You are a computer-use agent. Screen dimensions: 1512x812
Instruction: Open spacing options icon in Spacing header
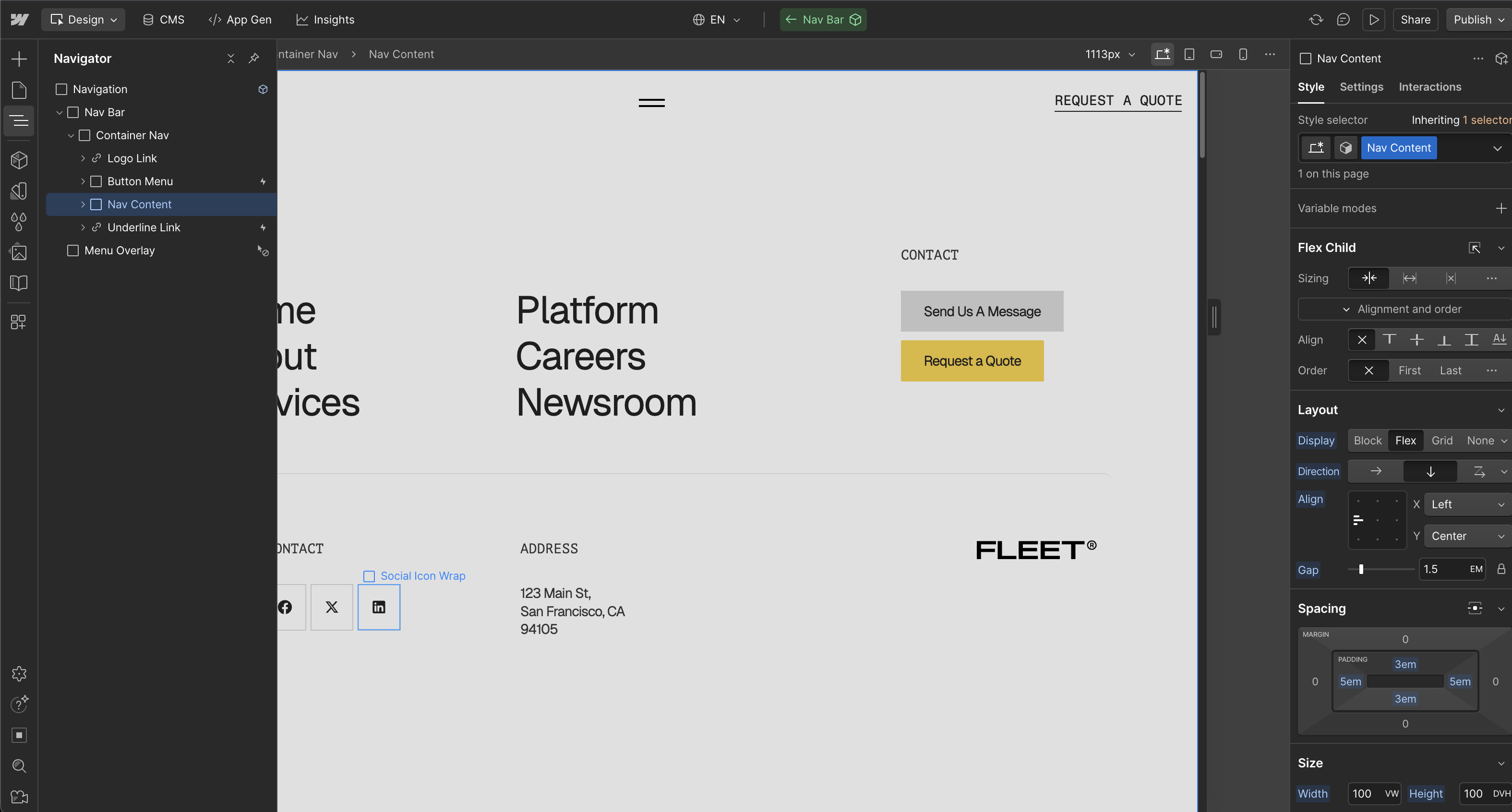(1475, 609)
